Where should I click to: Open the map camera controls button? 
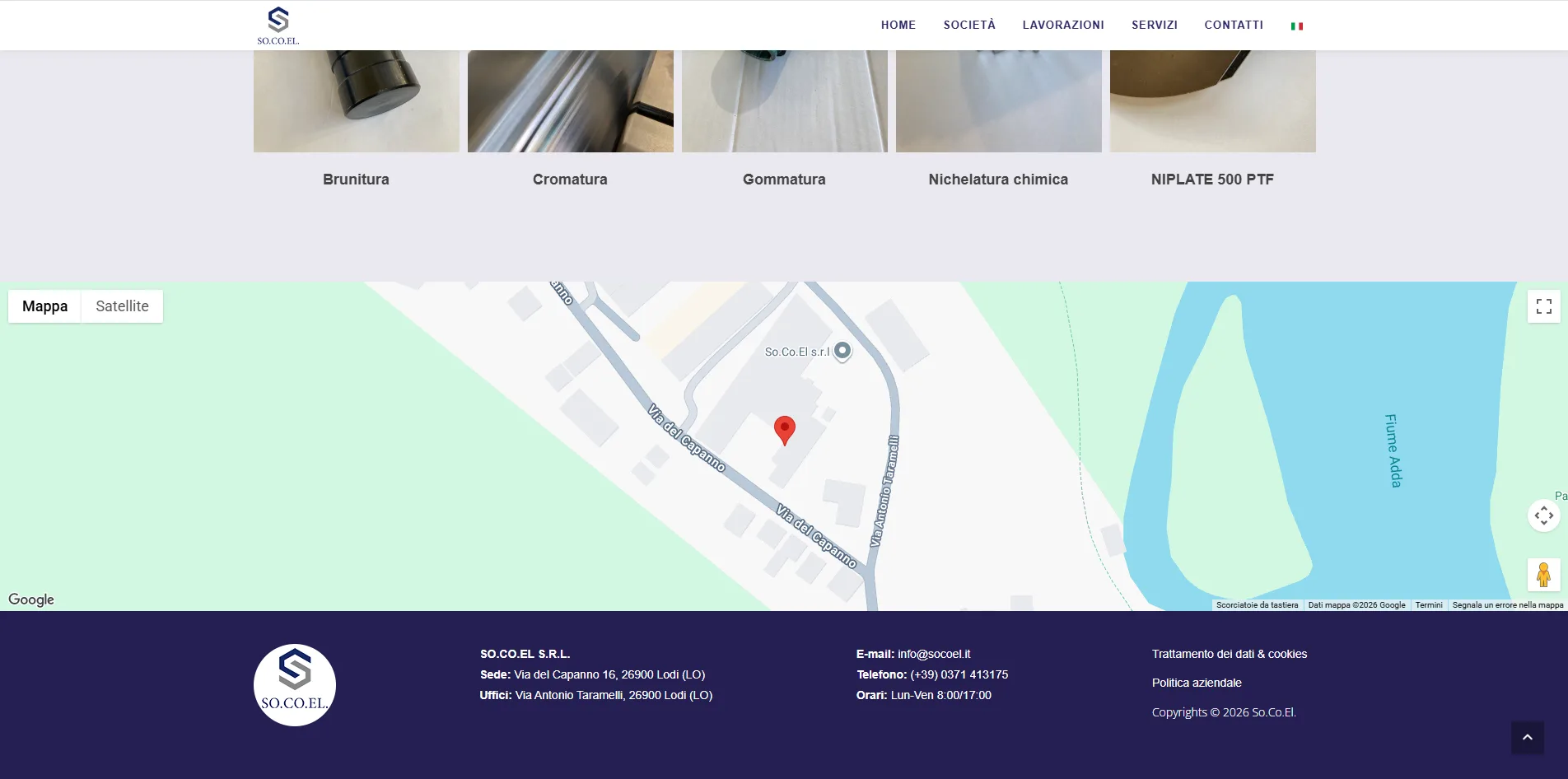(1544, 516)
